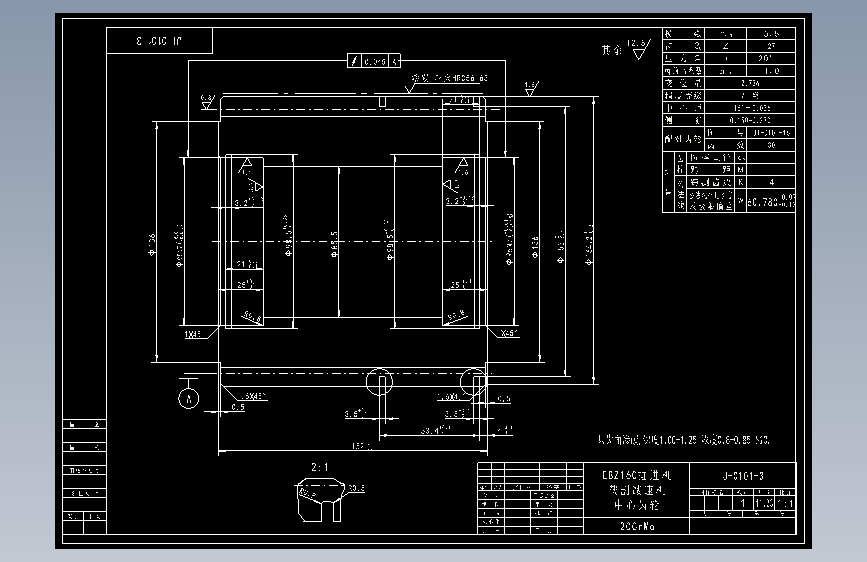Select the 1X45° chamfer label at lower left
This screenshot has width=867, height=562.
192,335
